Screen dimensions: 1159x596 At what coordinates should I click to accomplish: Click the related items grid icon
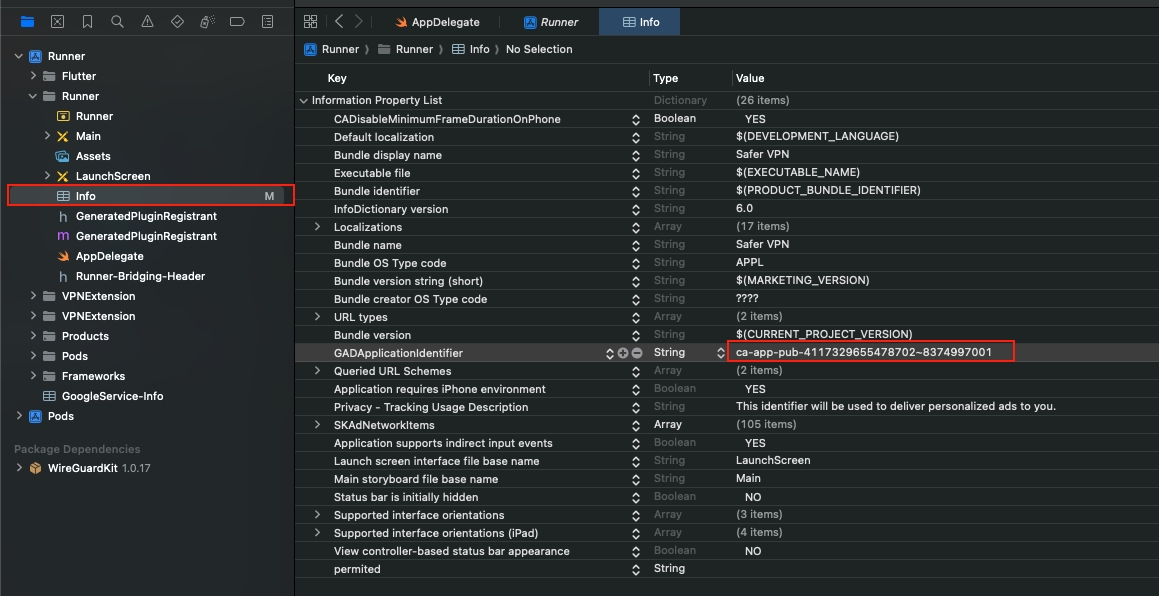pos(310,21)
